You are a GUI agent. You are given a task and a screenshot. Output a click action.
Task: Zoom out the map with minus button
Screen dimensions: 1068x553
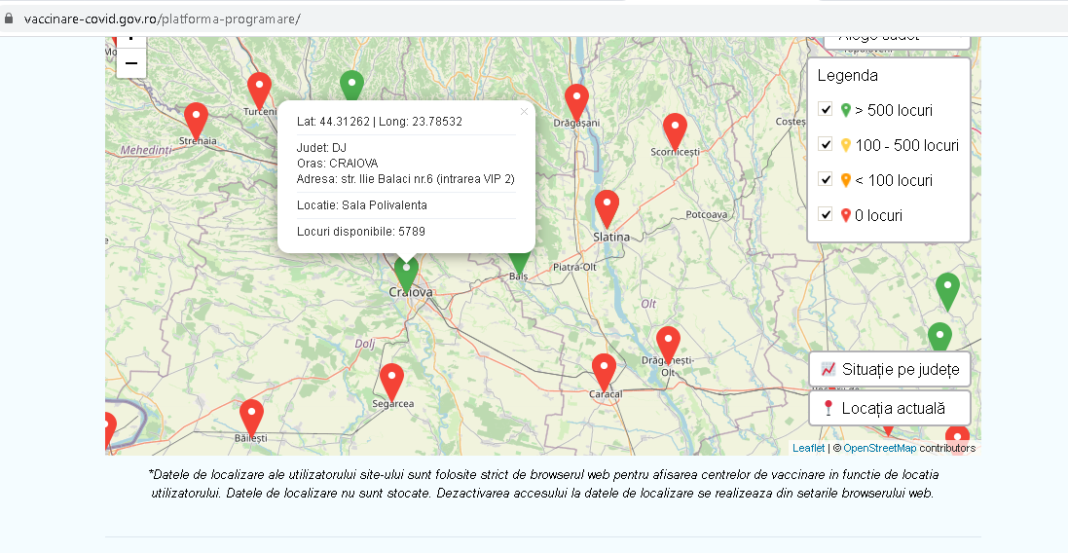click(x=131, y=63)
